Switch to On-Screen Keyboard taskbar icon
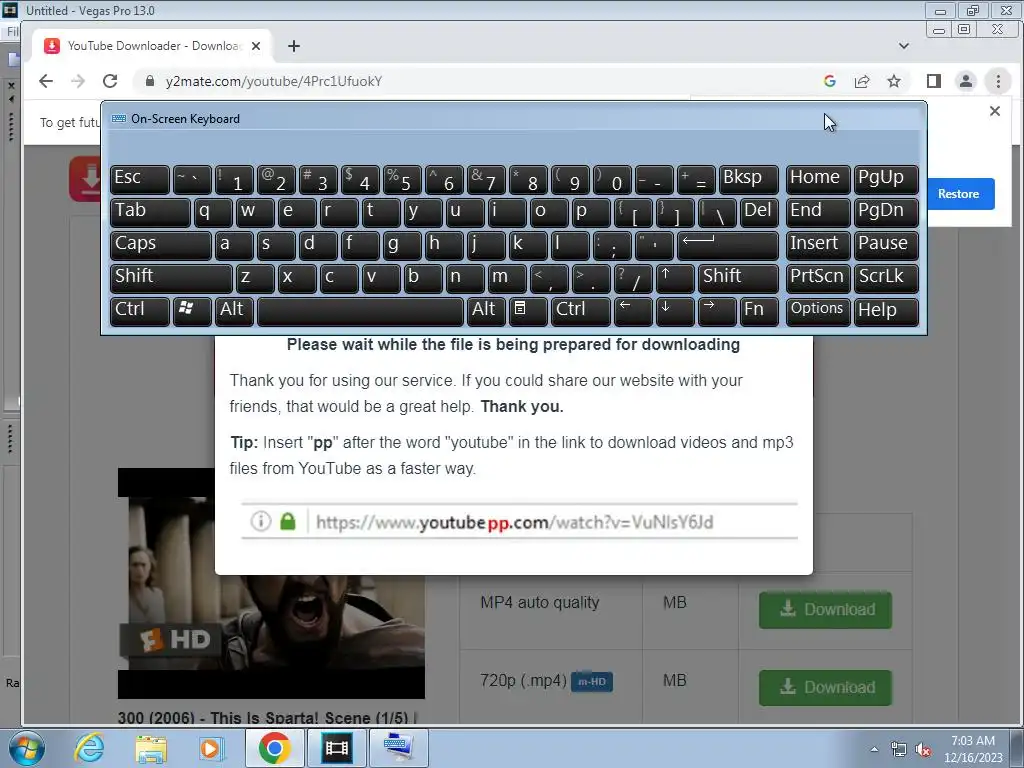1024x768 pixels. pos(398,748)
